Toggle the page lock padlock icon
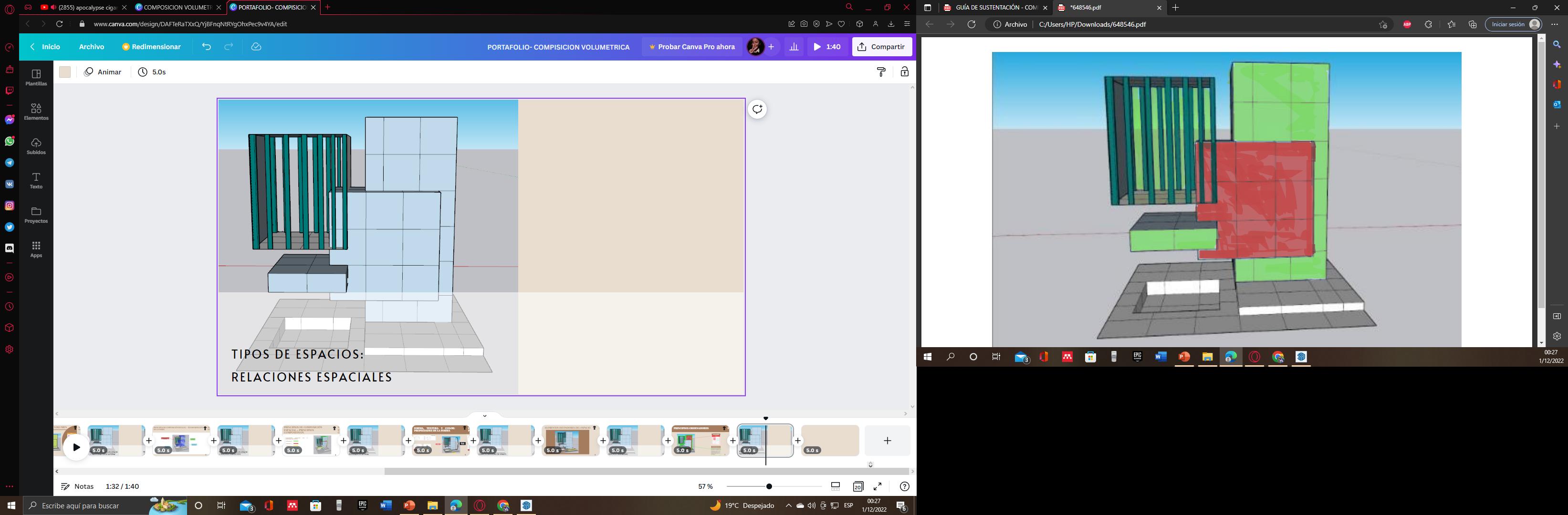The height and width of the screenshot is (515, 1568). point(905,72)
